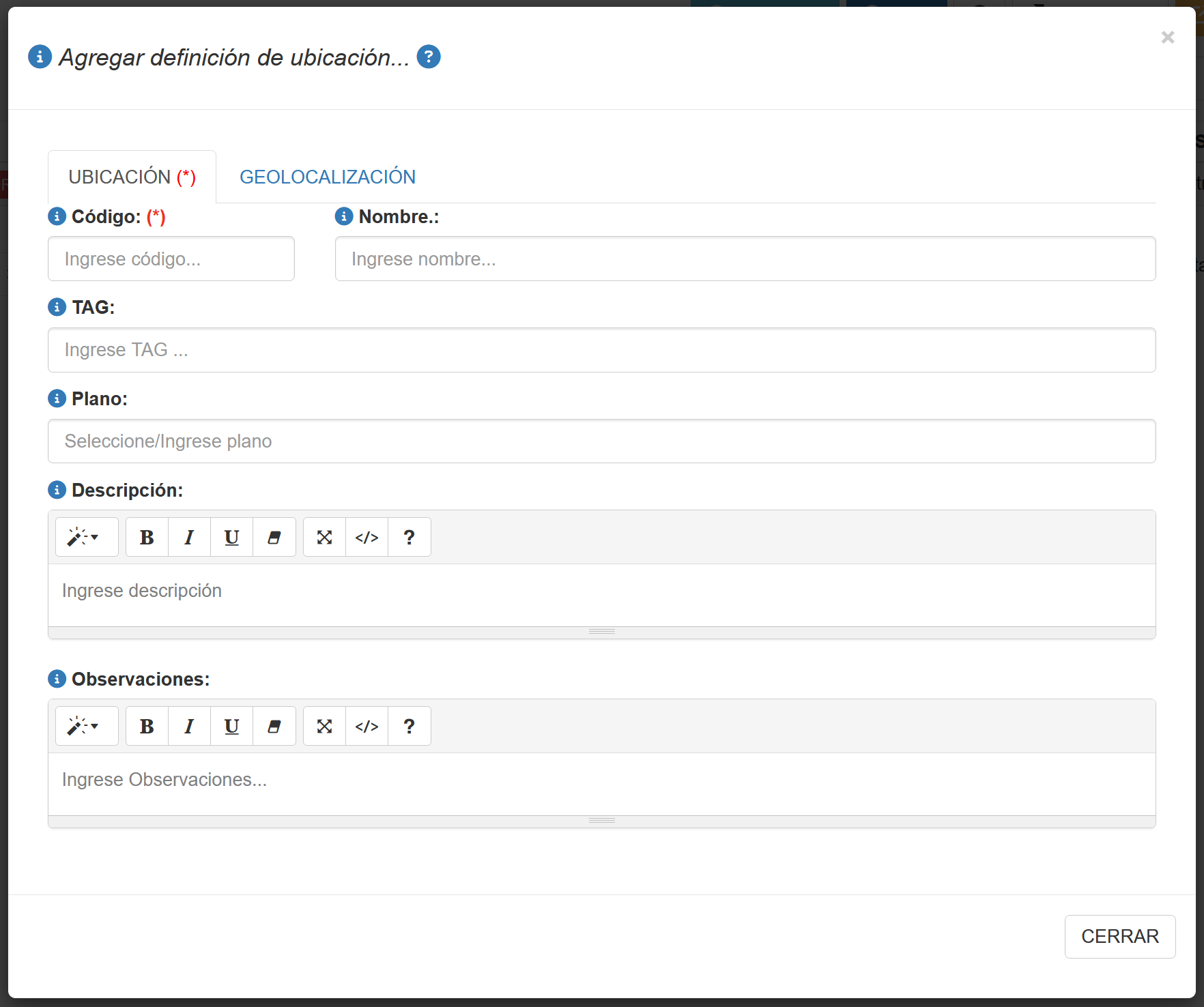Viewport: 1204px width, 1007px height.
Task: Close the dialog with the X button
Action: (1167, 38)
